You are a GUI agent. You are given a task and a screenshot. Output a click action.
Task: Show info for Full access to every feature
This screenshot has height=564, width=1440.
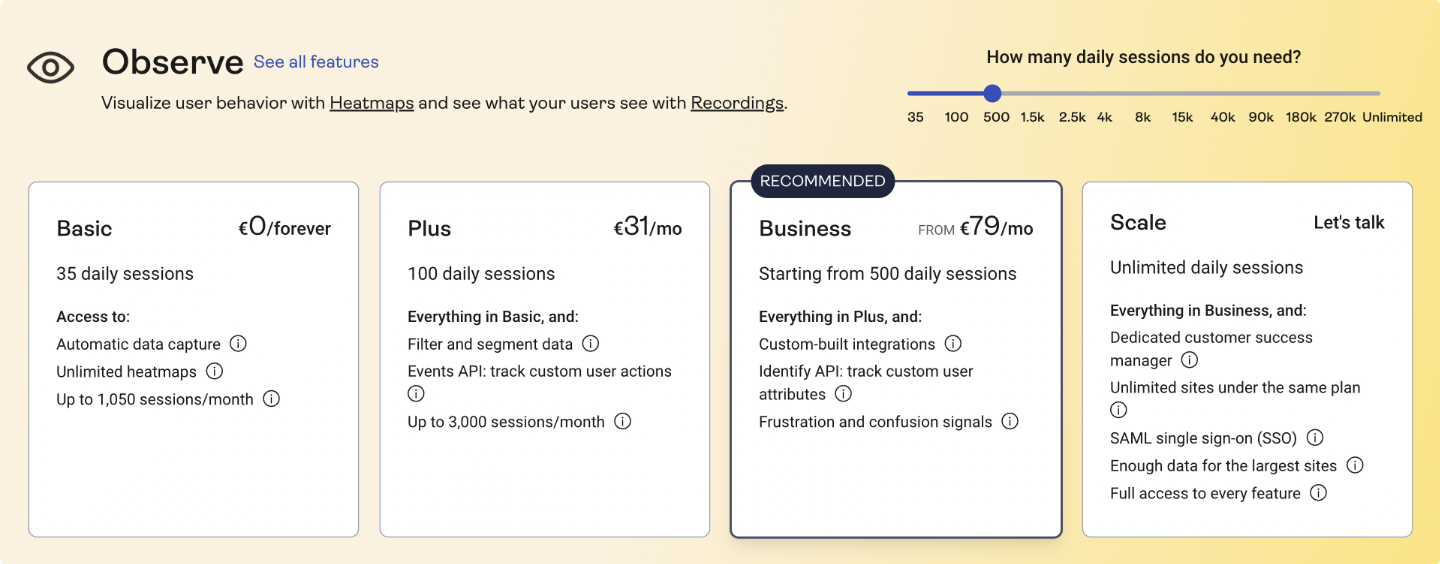pyautogui.click(x=1318, y=493)
